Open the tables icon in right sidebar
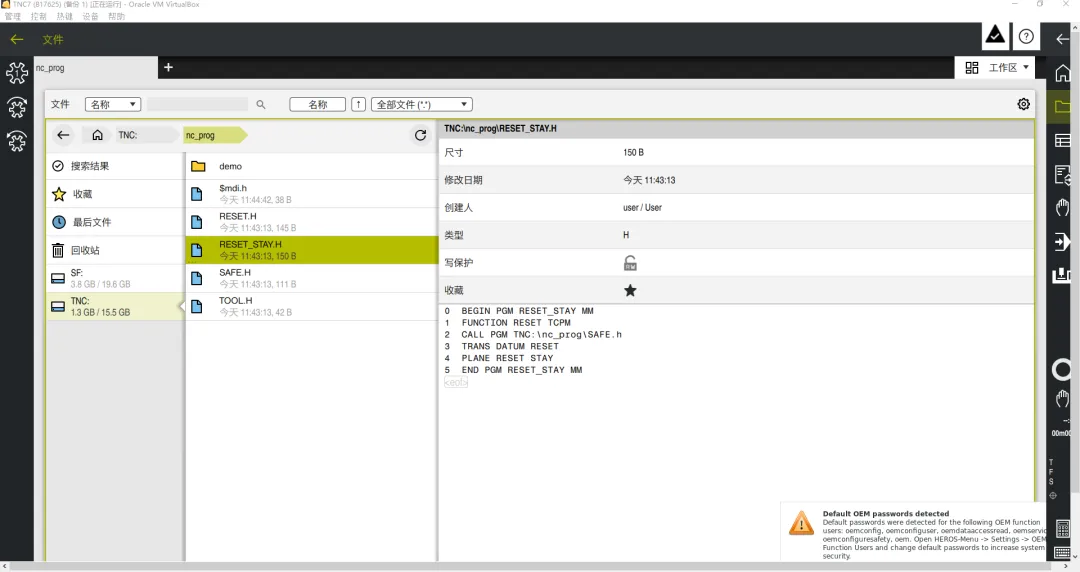1080x572 pixels. click(x=1063, y=140)
